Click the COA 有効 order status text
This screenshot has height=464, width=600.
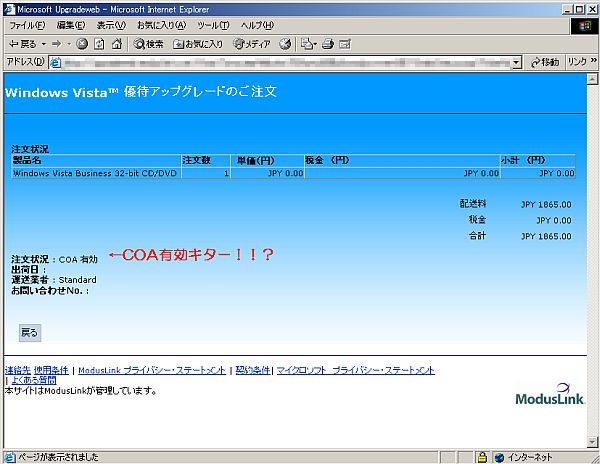(78, 259)
